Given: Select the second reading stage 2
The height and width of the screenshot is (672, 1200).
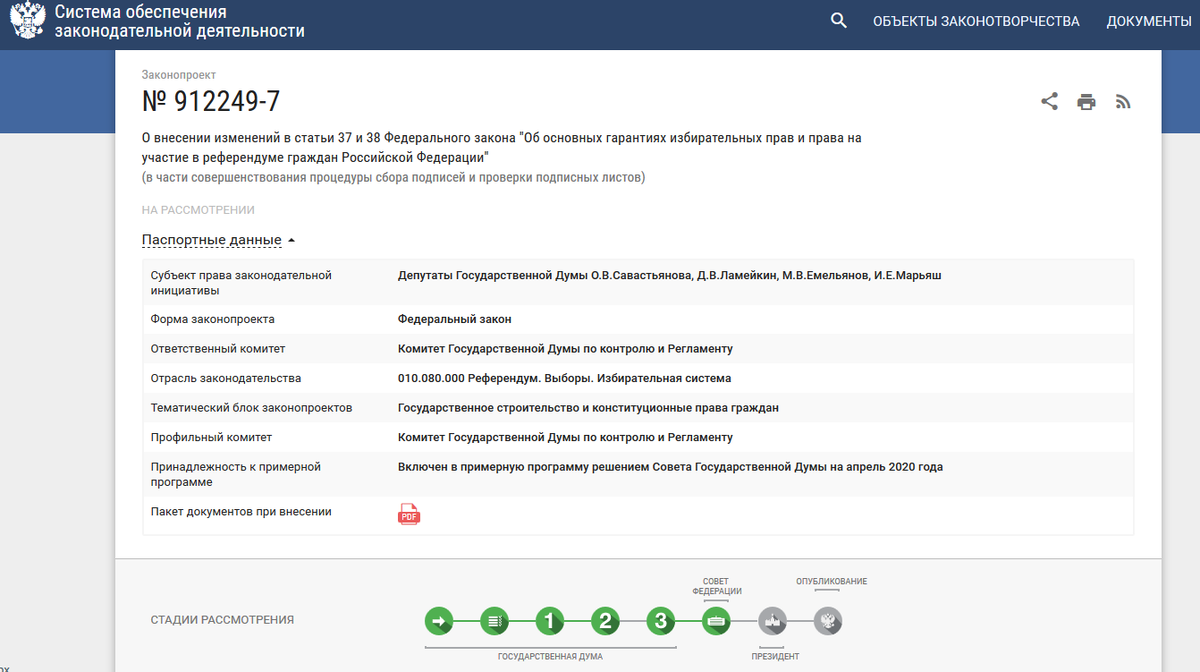Looking at the screenshot, I should click(605, 621).
